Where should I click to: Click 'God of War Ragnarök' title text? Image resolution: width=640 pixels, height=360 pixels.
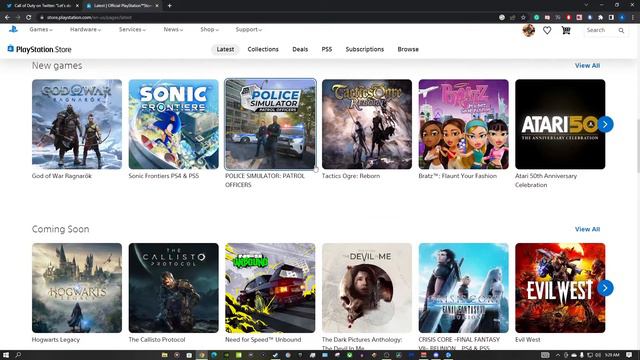tap(62, 176)
